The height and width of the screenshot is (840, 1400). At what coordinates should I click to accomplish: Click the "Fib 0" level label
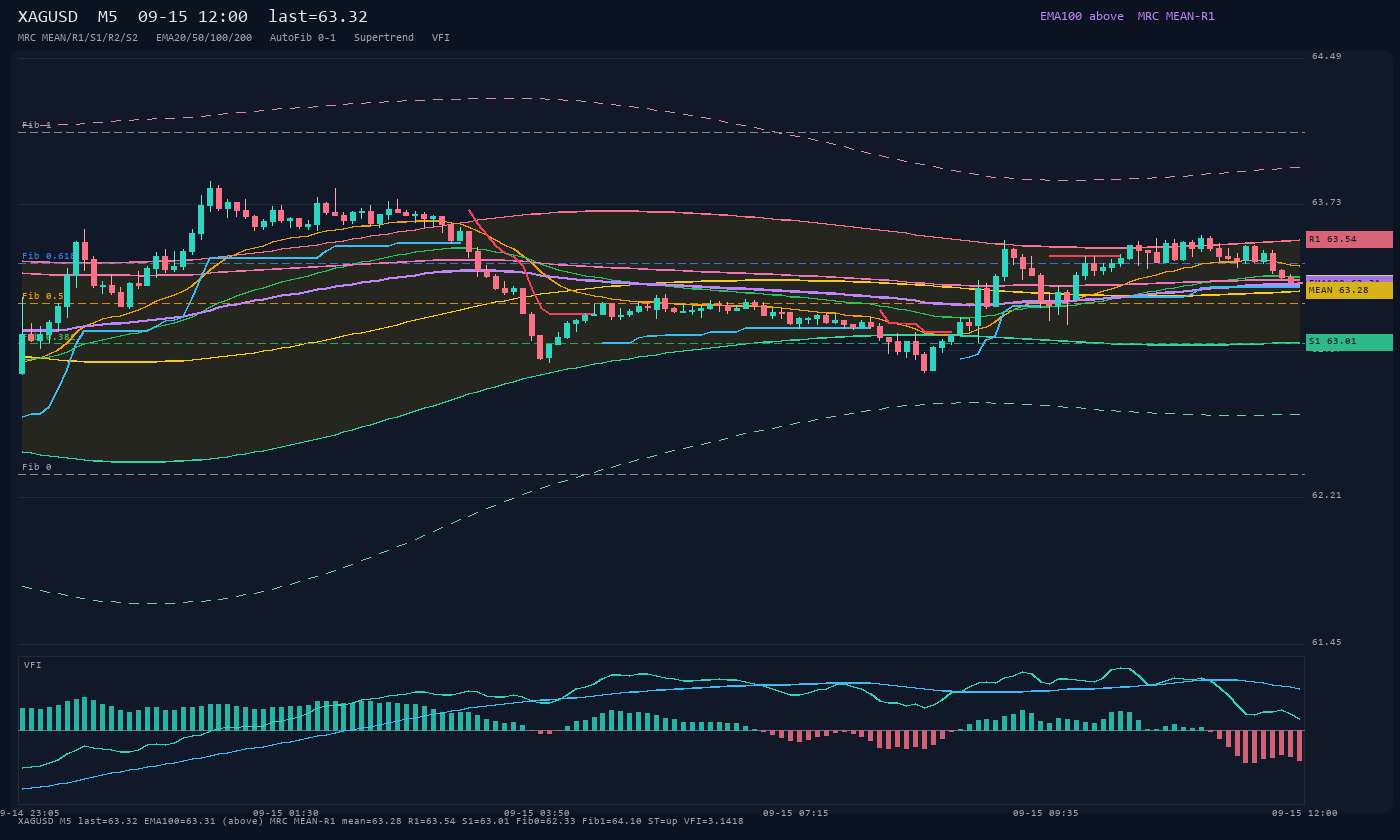pos(37,467)
